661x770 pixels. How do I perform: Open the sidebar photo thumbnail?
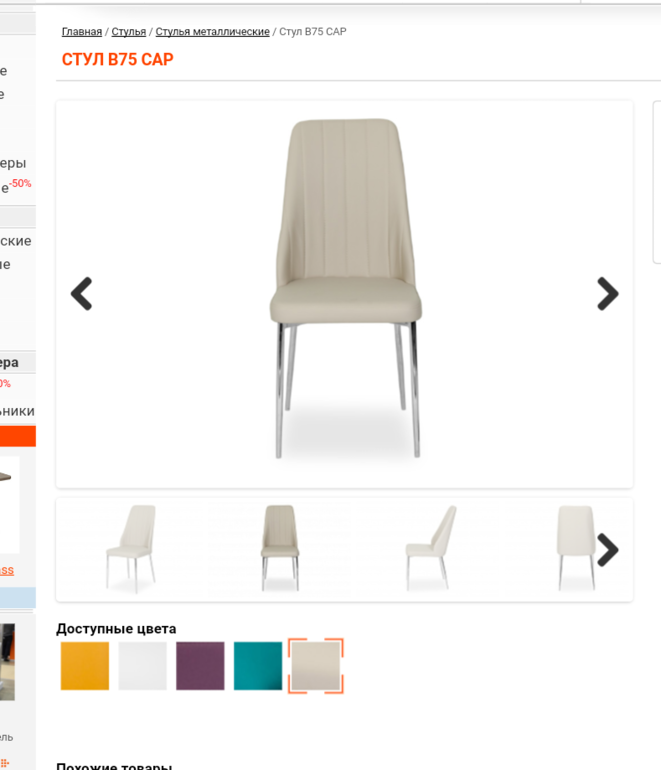coord(7,661)
